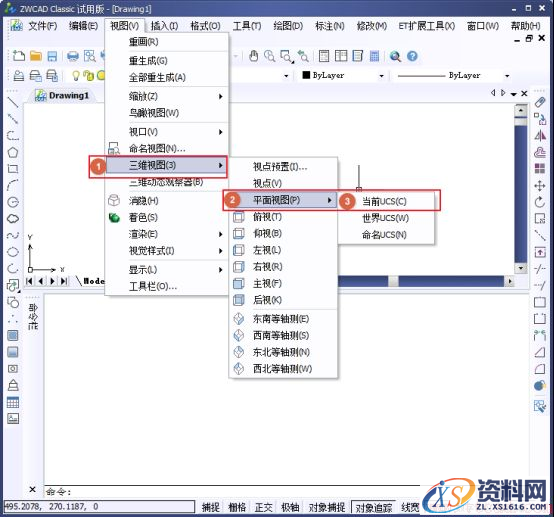
Task: Open the drawing tabs list arrow
Action: click(x=513, y=94)
